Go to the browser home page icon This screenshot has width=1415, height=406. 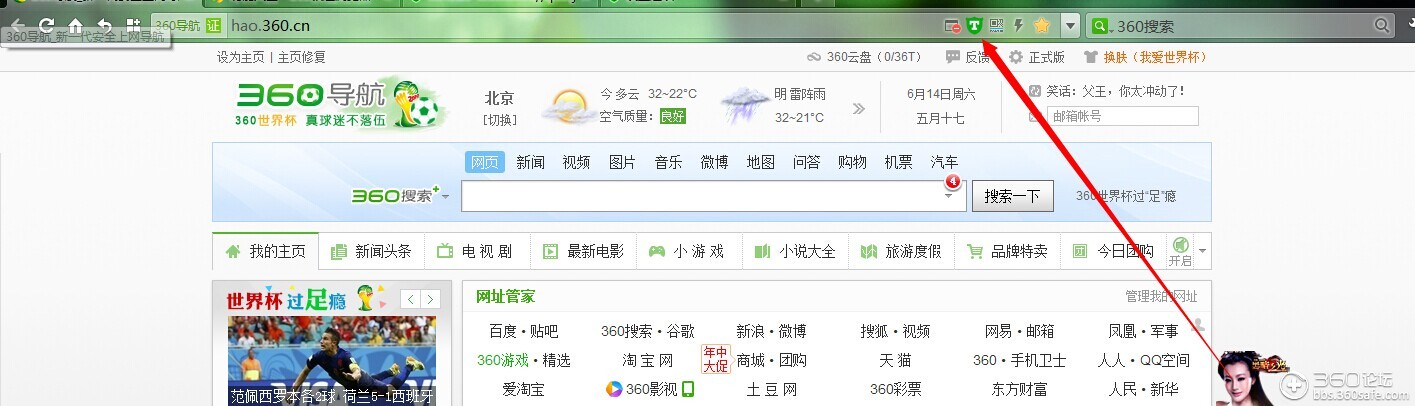[76, 25]
